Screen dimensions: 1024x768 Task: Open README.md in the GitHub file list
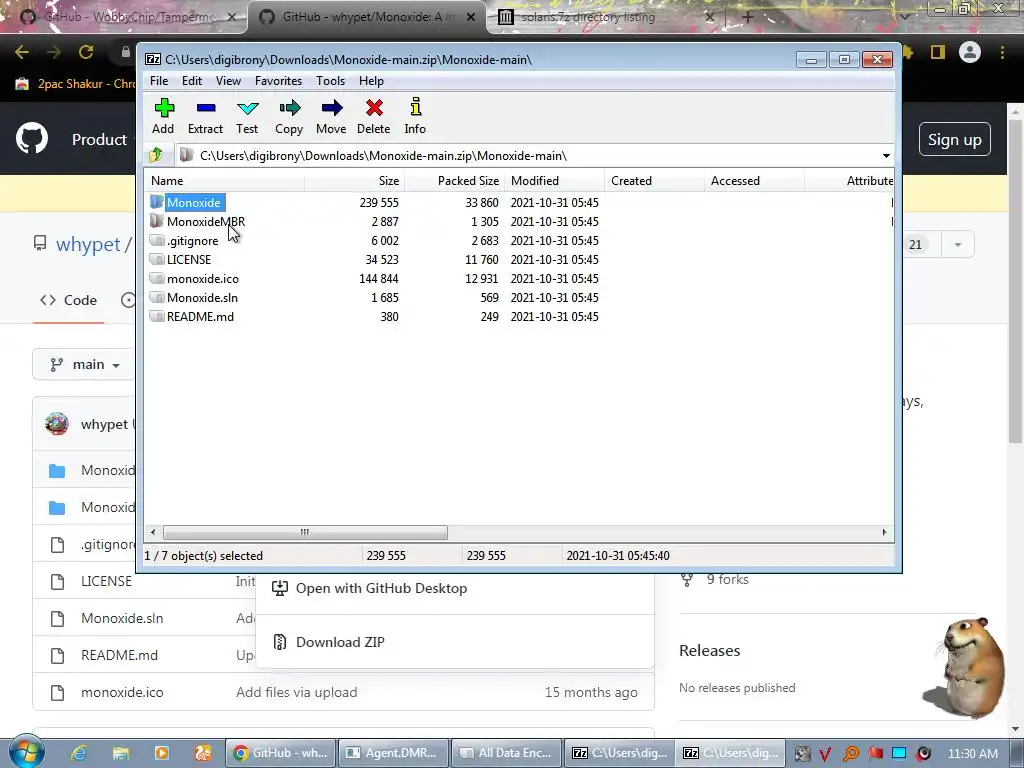(x=120, y=655)
